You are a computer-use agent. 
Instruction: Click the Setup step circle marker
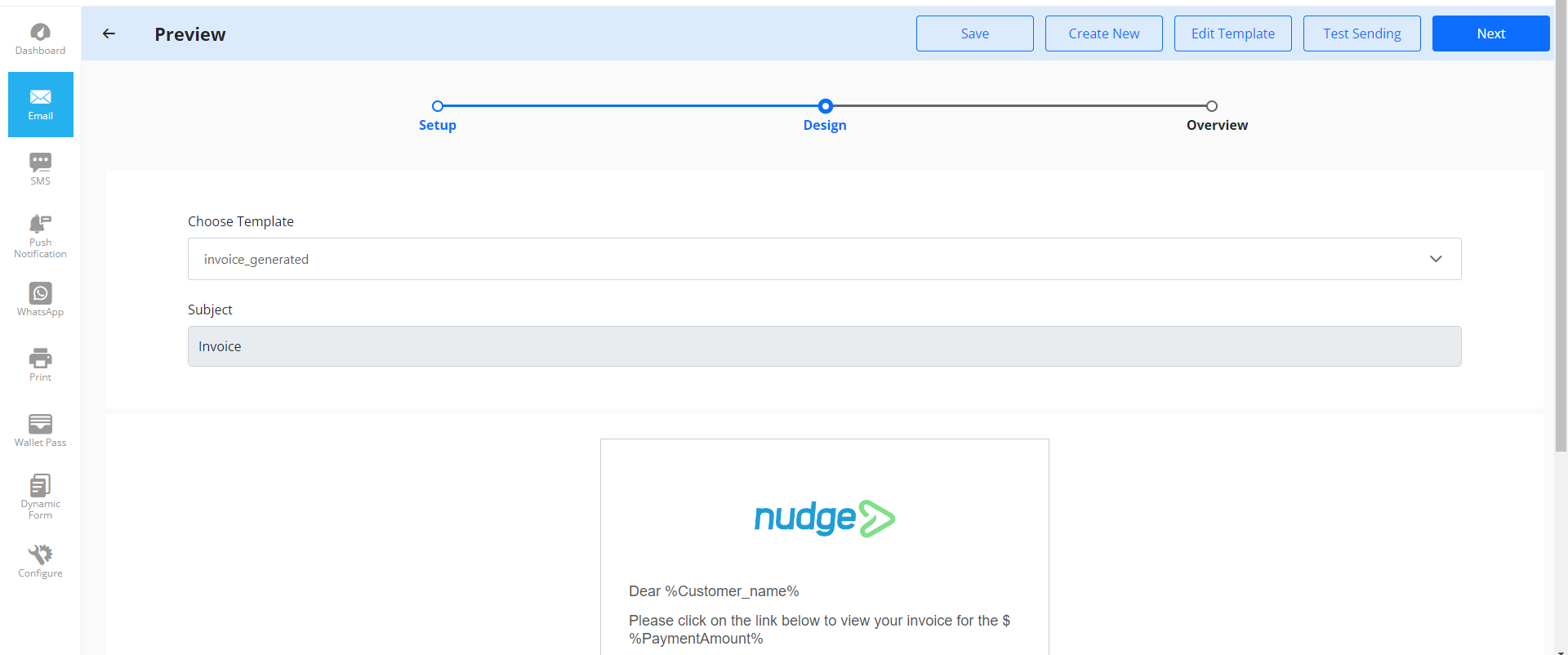[x=438, y=106]
